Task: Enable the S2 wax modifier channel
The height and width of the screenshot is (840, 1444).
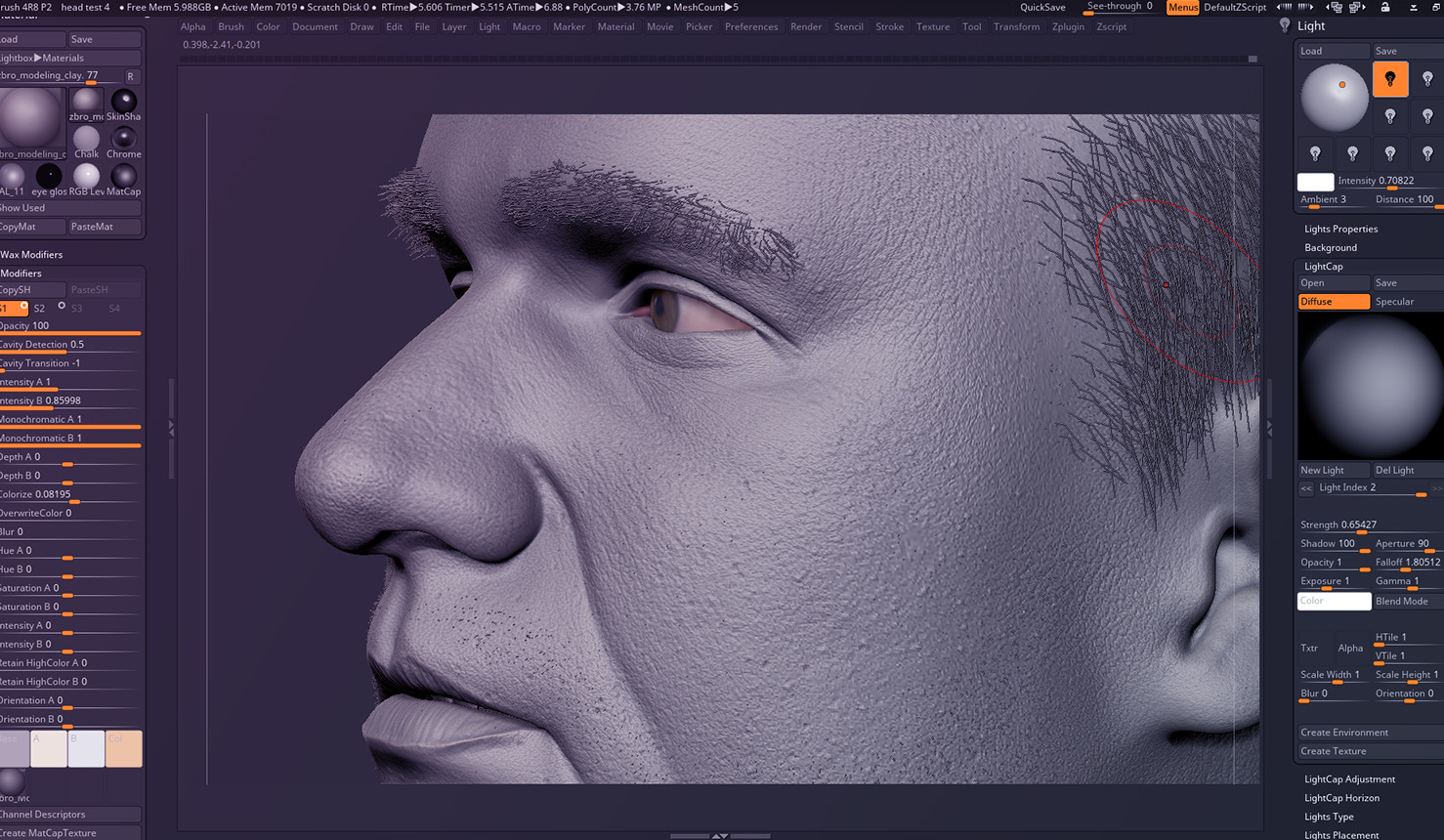Action: click(40, 308)
